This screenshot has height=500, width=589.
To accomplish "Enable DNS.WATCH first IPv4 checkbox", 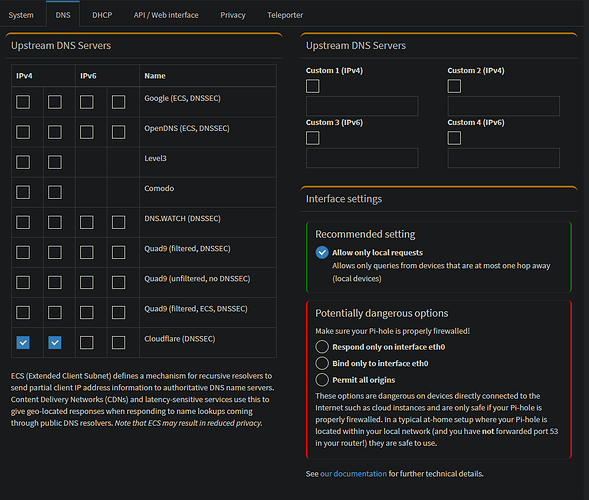I will tap(23, 222).
